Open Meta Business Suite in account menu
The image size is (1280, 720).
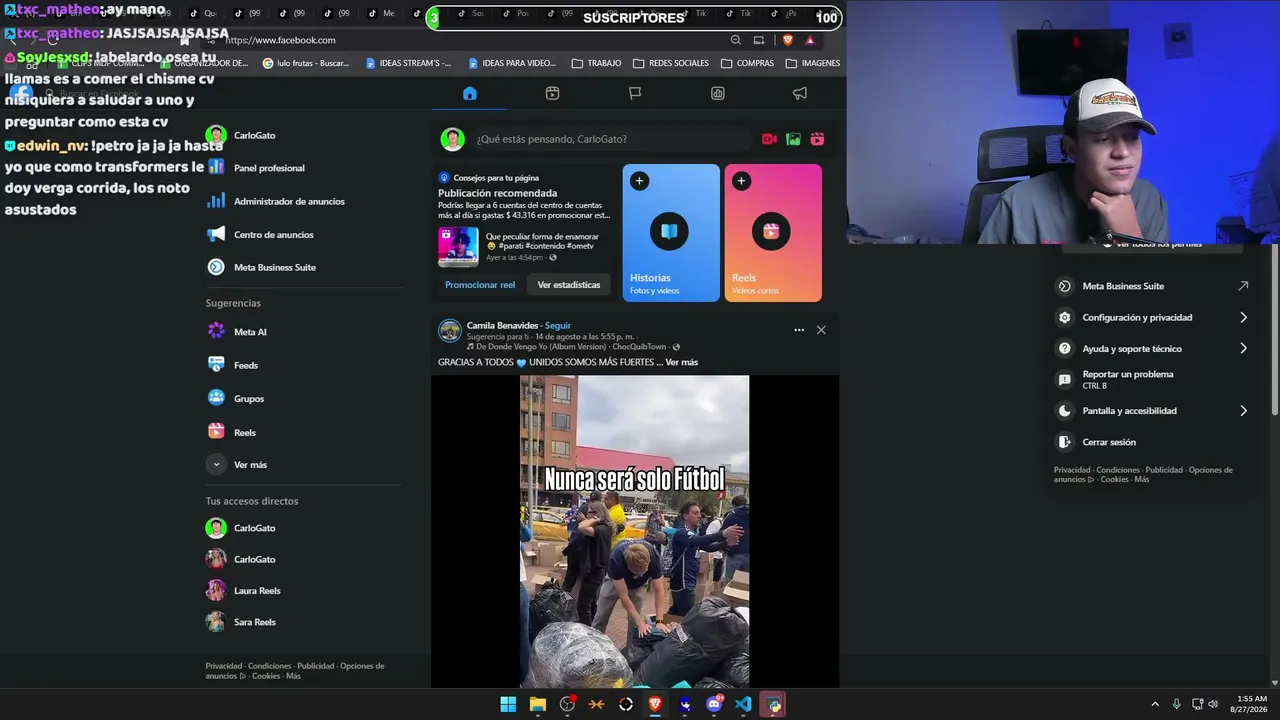coord(1152,286)
